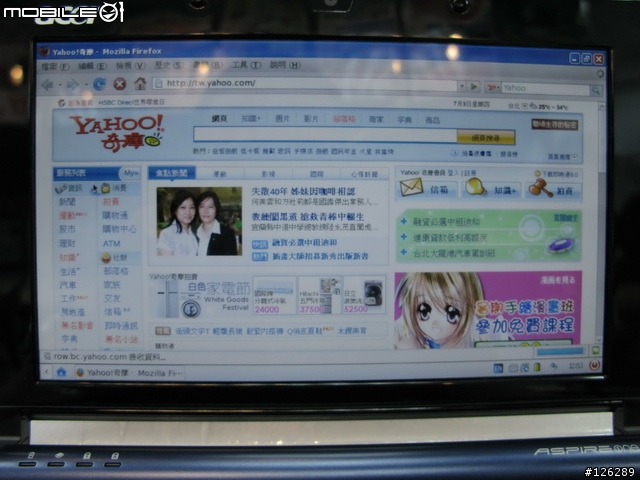640x480 pixels.
Task: Click the search magnifier in Firefox search box
Action: click(596, 91)
